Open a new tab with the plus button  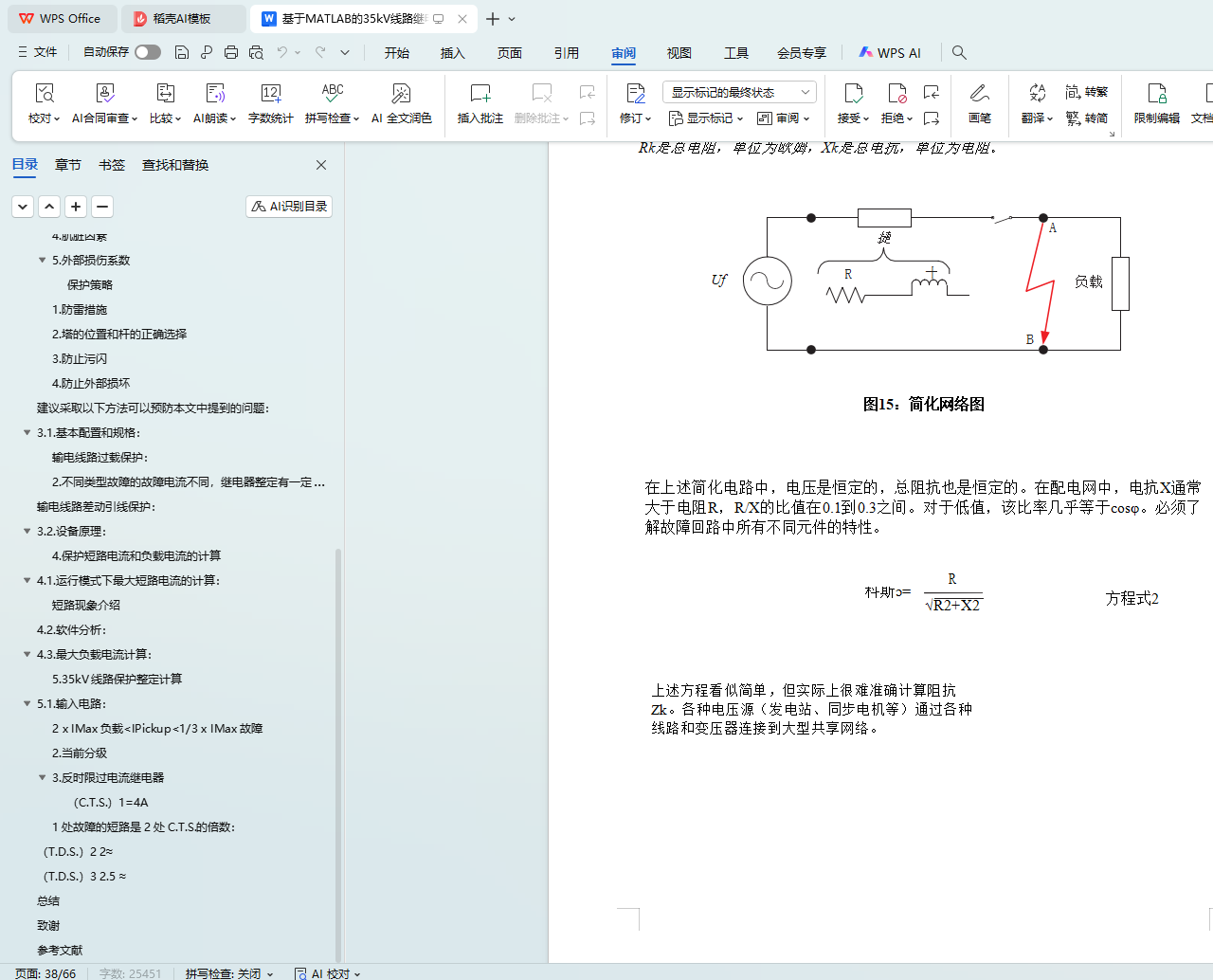(493, 19)
